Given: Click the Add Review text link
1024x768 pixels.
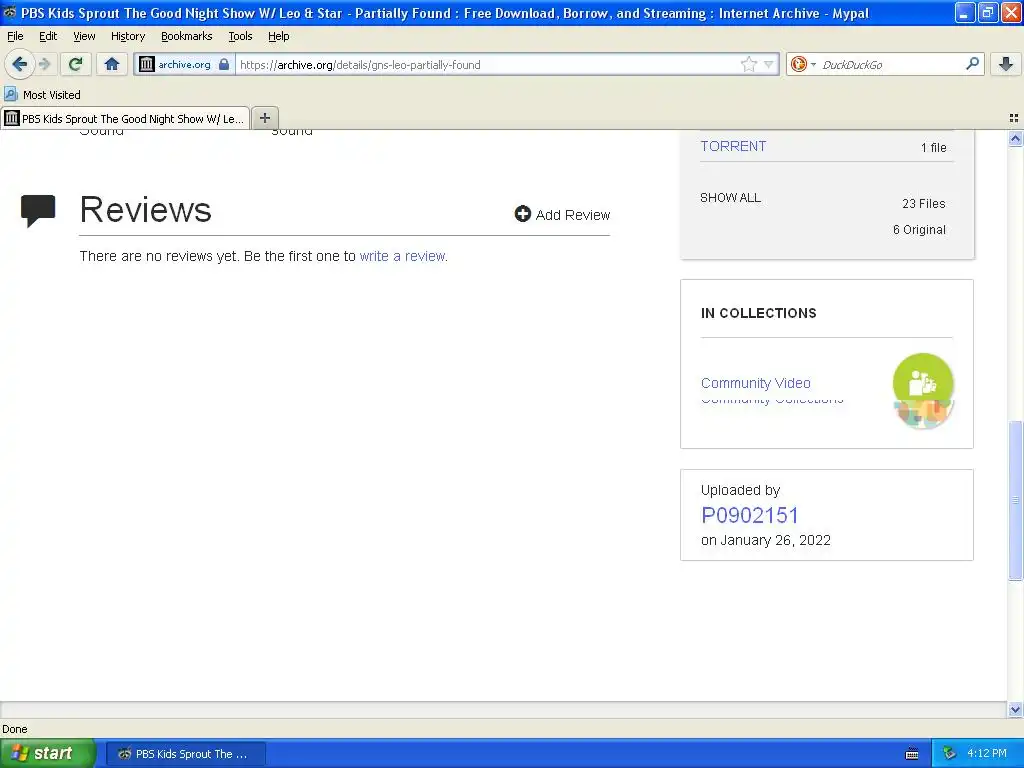Looking at the screenshot, I should point(573,215).
